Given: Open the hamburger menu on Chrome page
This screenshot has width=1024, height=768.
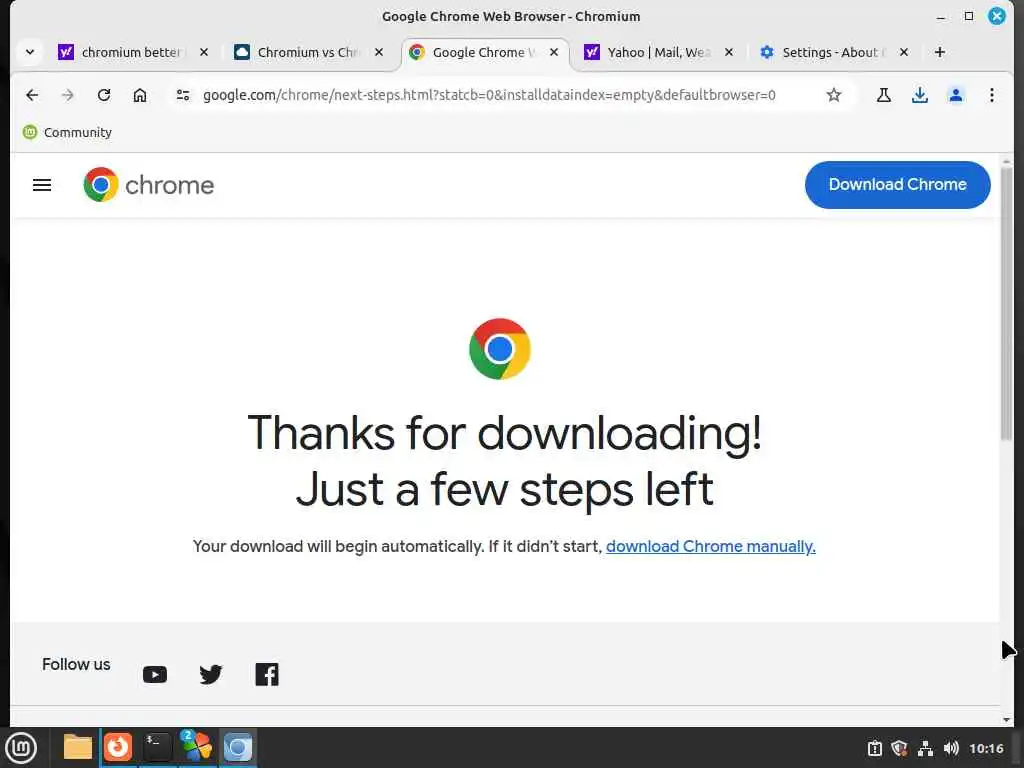Looking at the screenshot, I should click(x=42, y=185).
